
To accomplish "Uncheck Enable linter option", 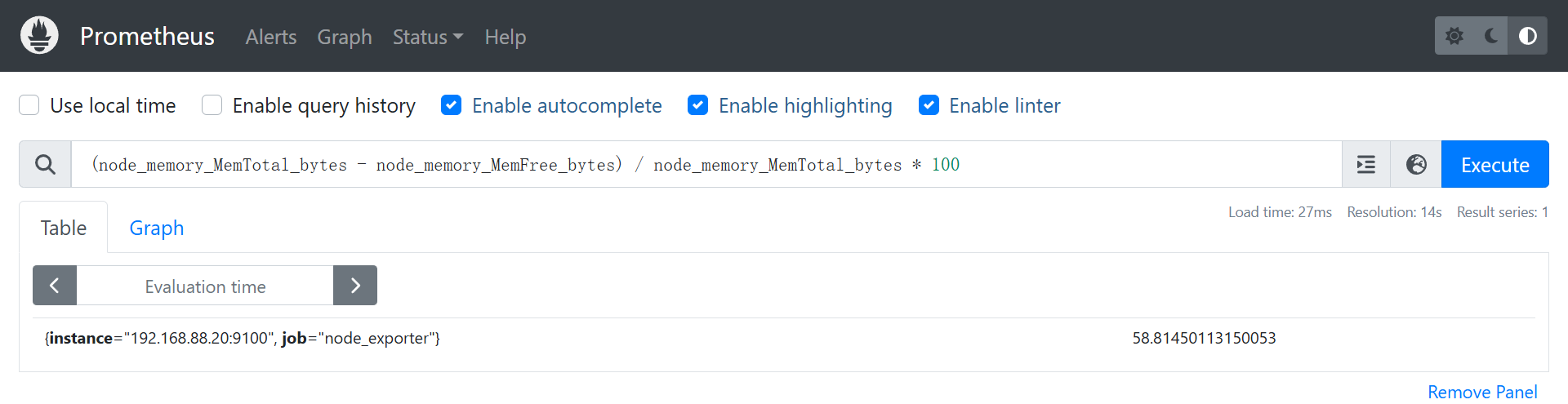I will click(x=929, y=105).
